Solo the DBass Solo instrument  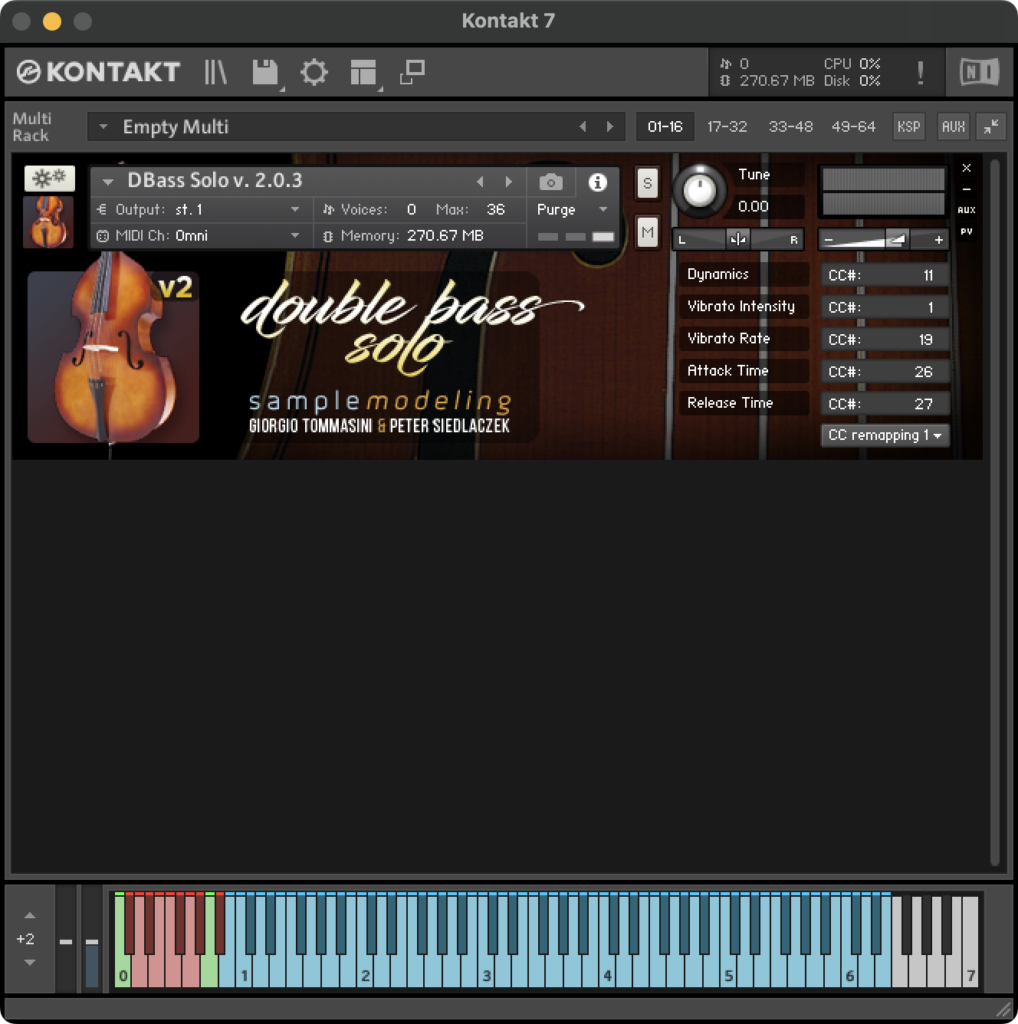[x=647, y=183]
